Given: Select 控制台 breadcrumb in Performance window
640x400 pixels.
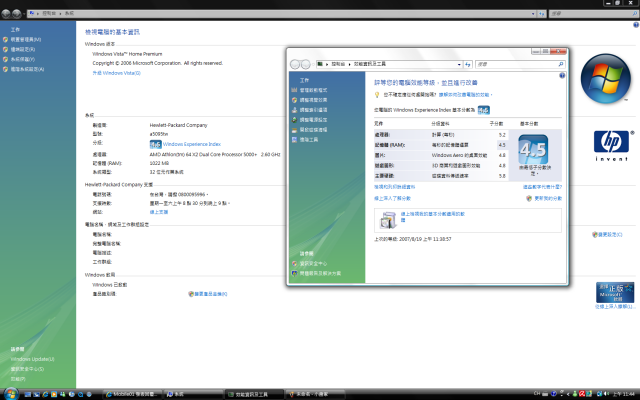Looking at the screenshot, I should pos(338,64).
